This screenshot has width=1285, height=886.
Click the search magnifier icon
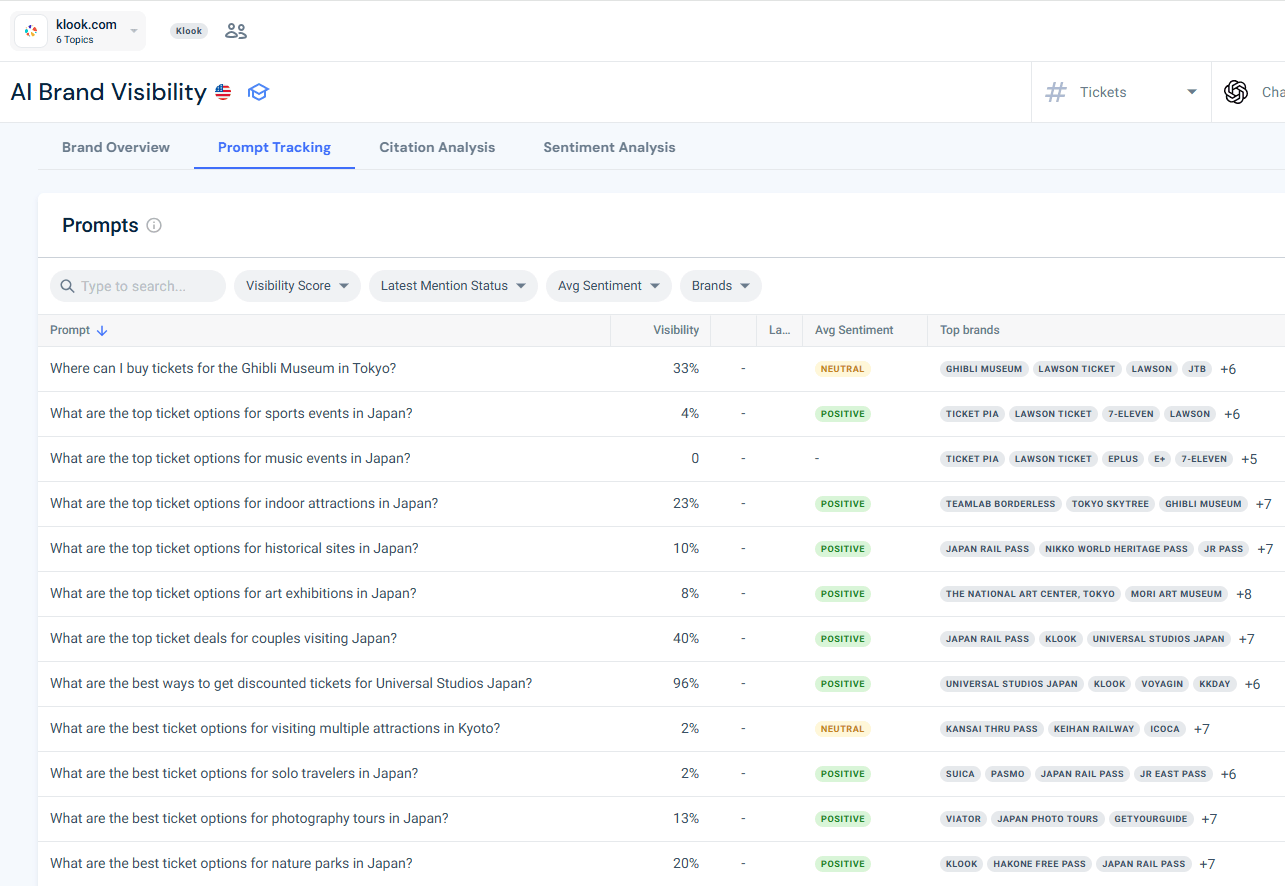click(67, 286)
